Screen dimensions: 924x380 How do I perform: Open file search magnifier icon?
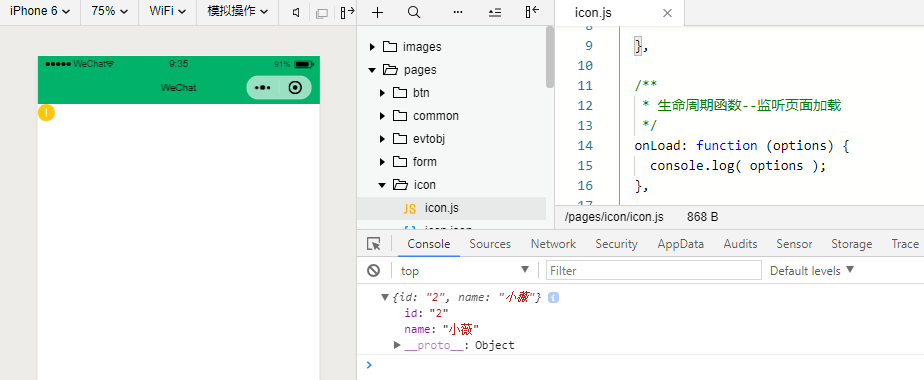(414, 12)
